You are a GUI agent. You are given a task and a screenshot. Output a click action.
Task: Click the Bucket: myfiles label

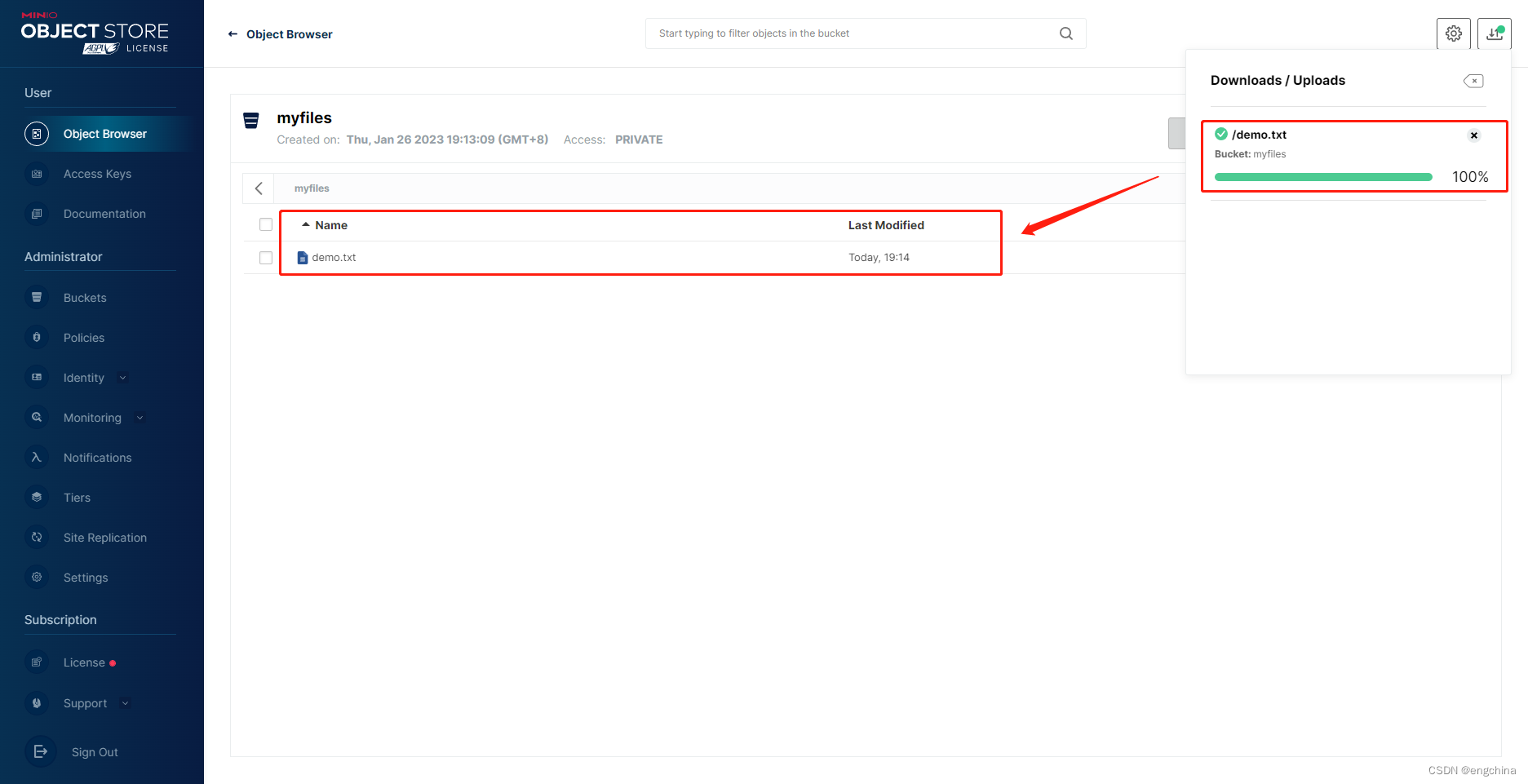pyautogui.click(x=1250, y=154)
